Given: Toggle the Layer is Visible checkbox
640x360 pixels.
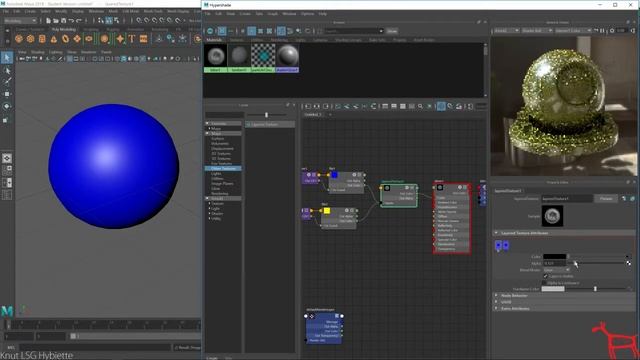Looking at the screenshot, I should (545, 276).
